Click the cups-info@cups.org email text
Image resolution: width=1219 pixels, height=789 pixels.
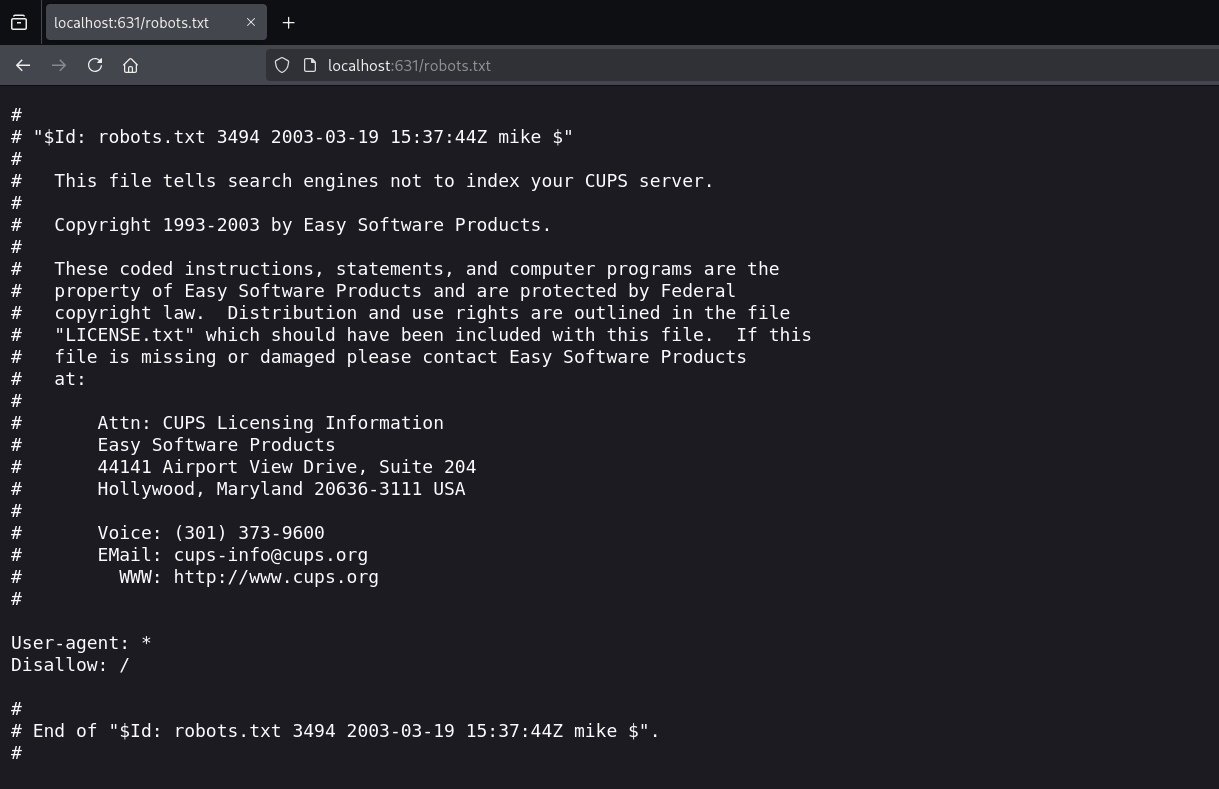[x=270, y=555]
